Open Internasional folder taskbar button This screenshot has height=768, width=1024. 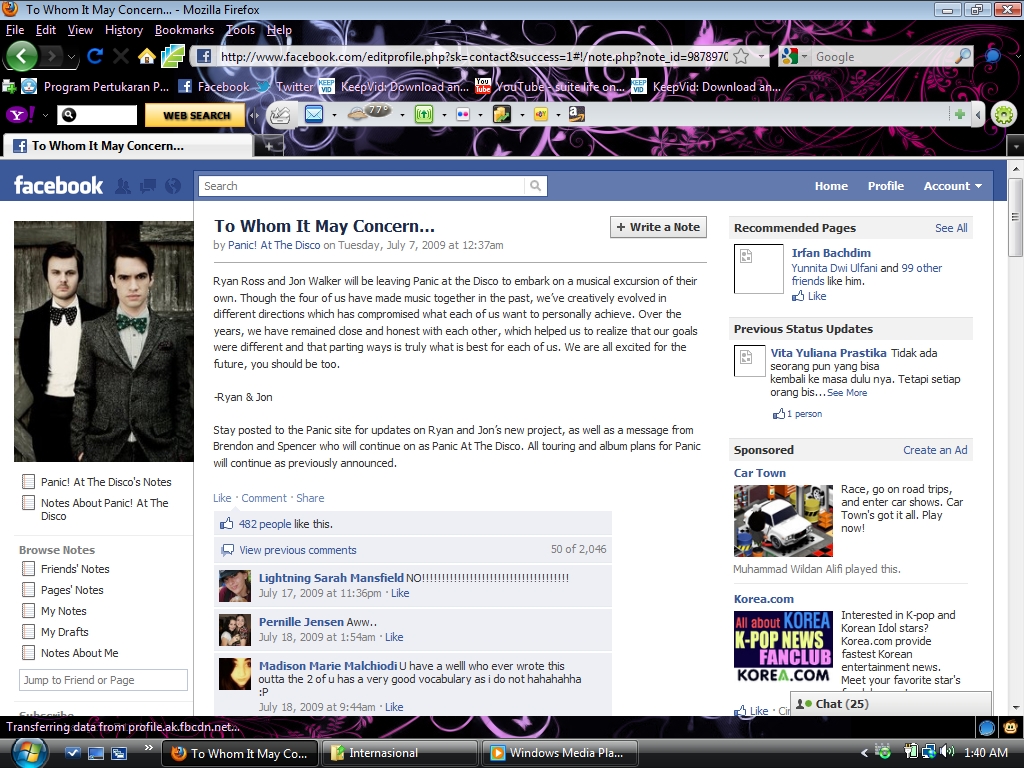click(x=400, y=753)
